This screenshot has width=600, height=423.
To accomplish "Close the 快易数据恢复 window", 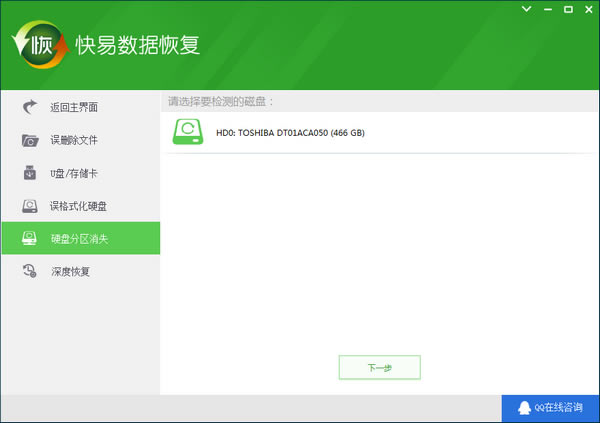I will click(589, 10).
